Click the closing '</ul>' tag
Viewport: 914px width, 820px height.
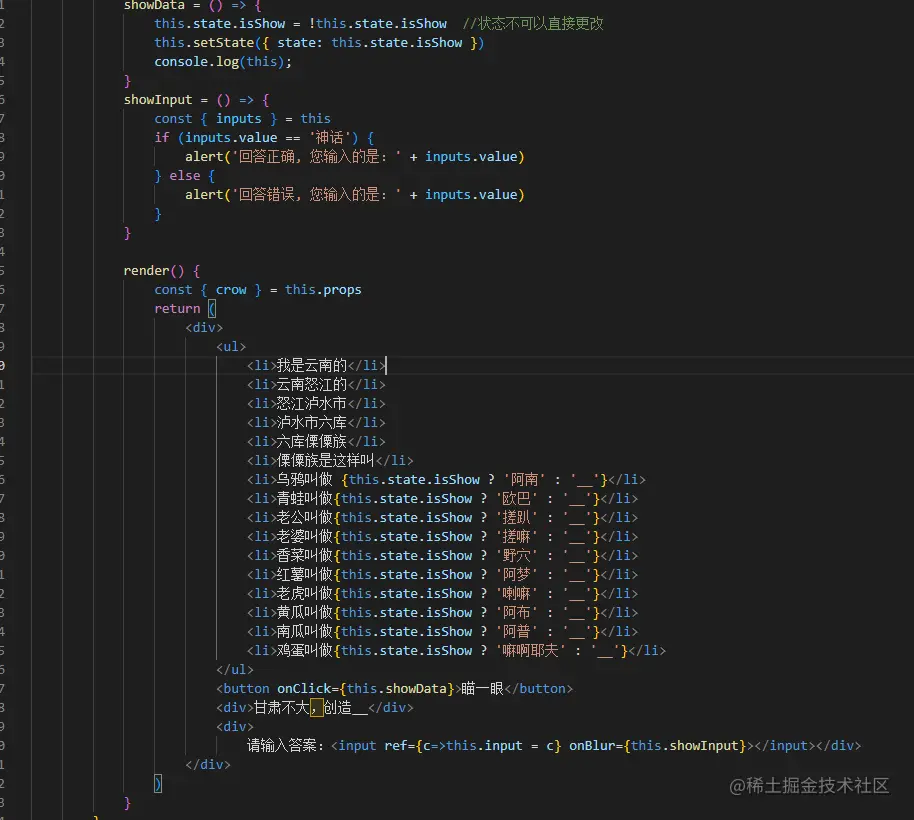click(x=235, y=670)
